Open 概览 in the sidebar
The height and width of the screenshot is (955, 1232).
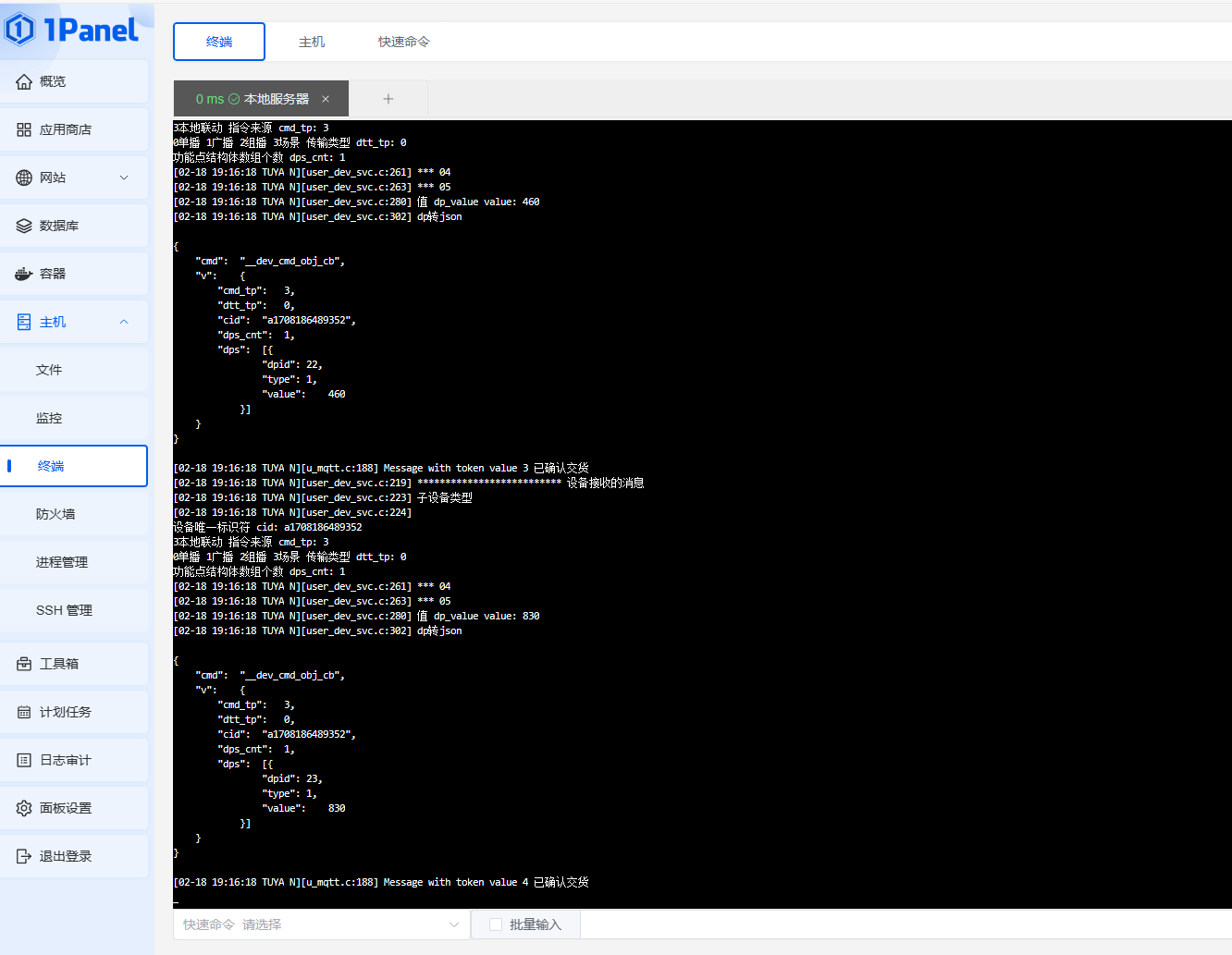click(x=74, y=81)
